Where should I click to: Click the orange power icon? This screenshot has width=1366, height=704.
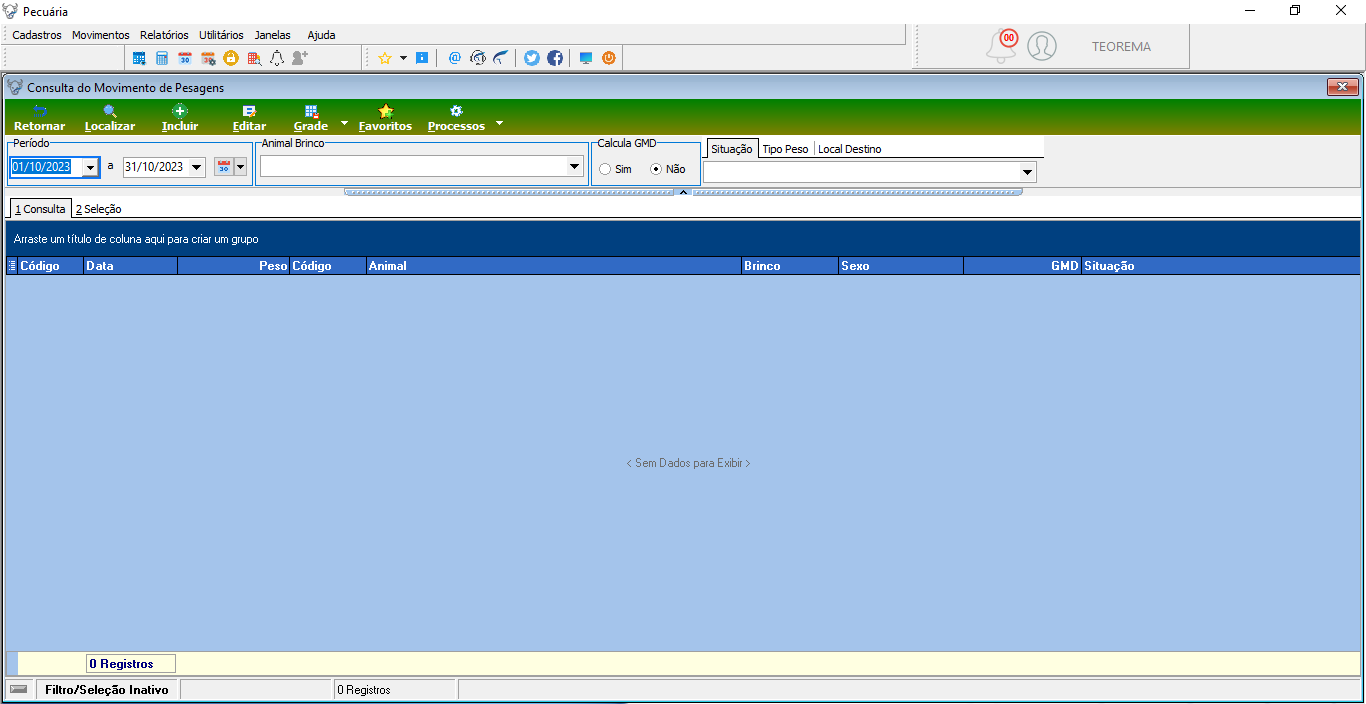tap(609, 58)
